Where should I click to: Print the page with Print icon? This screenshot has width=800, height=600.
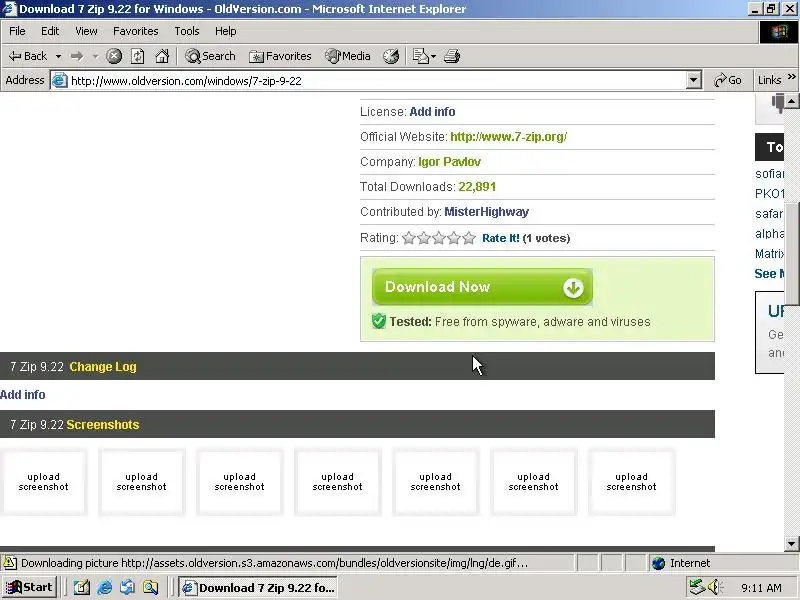pyautogui.click(x=452, y=56)
